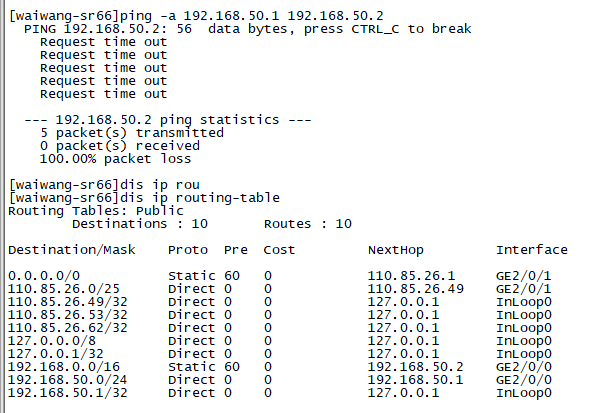Click the 'dis ip routing-table' command line
This screenshot has width=610, height=413.
pos(144,198)
